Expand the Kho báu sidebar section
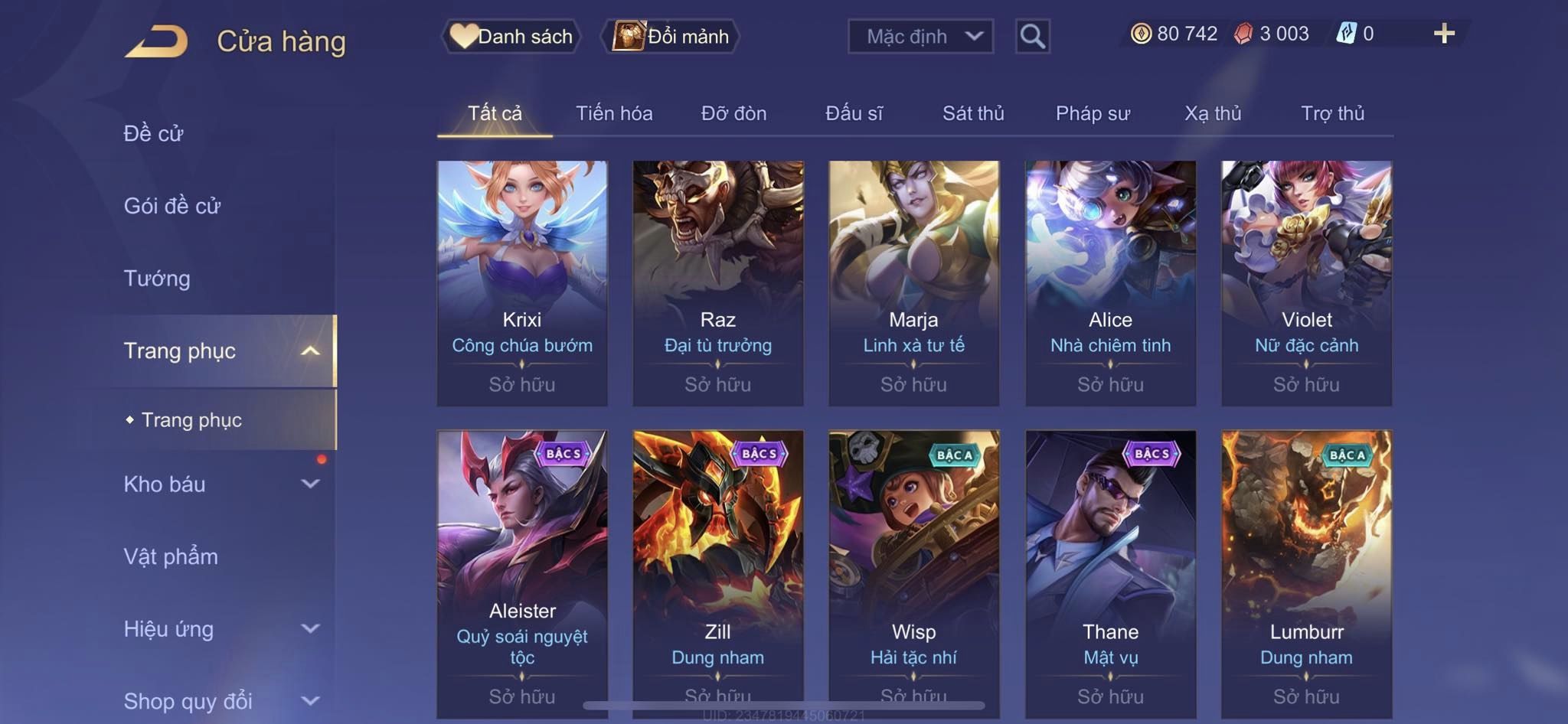This screenshot has width=1568, height=724. point(310,484)
